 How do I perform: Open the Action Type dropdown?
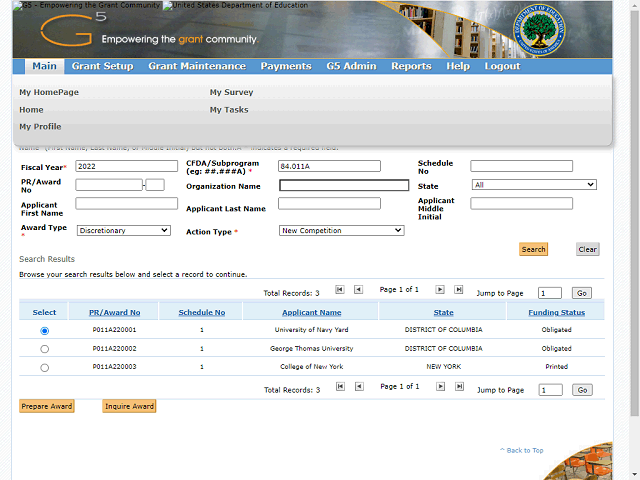341,231
